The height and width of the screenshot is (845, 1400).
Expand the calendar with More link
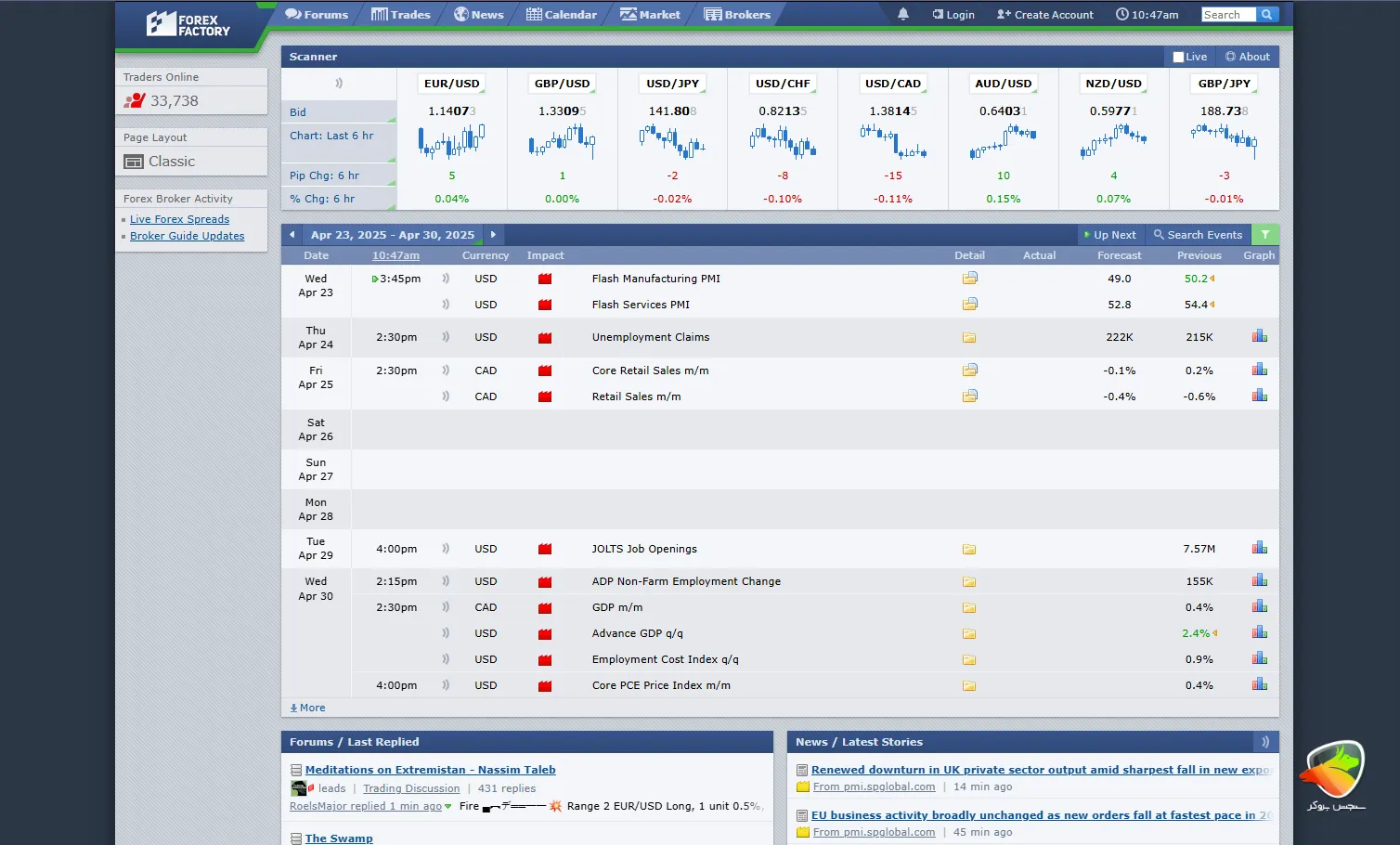(307, 708)
